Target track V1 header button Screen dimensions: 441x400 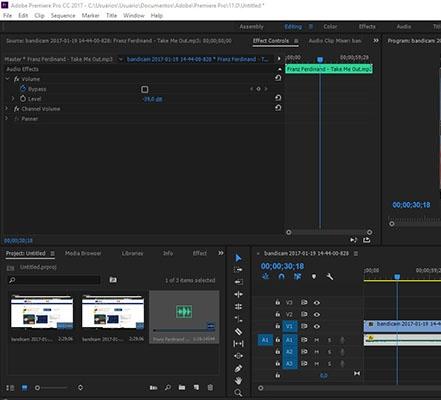point(289,326)
